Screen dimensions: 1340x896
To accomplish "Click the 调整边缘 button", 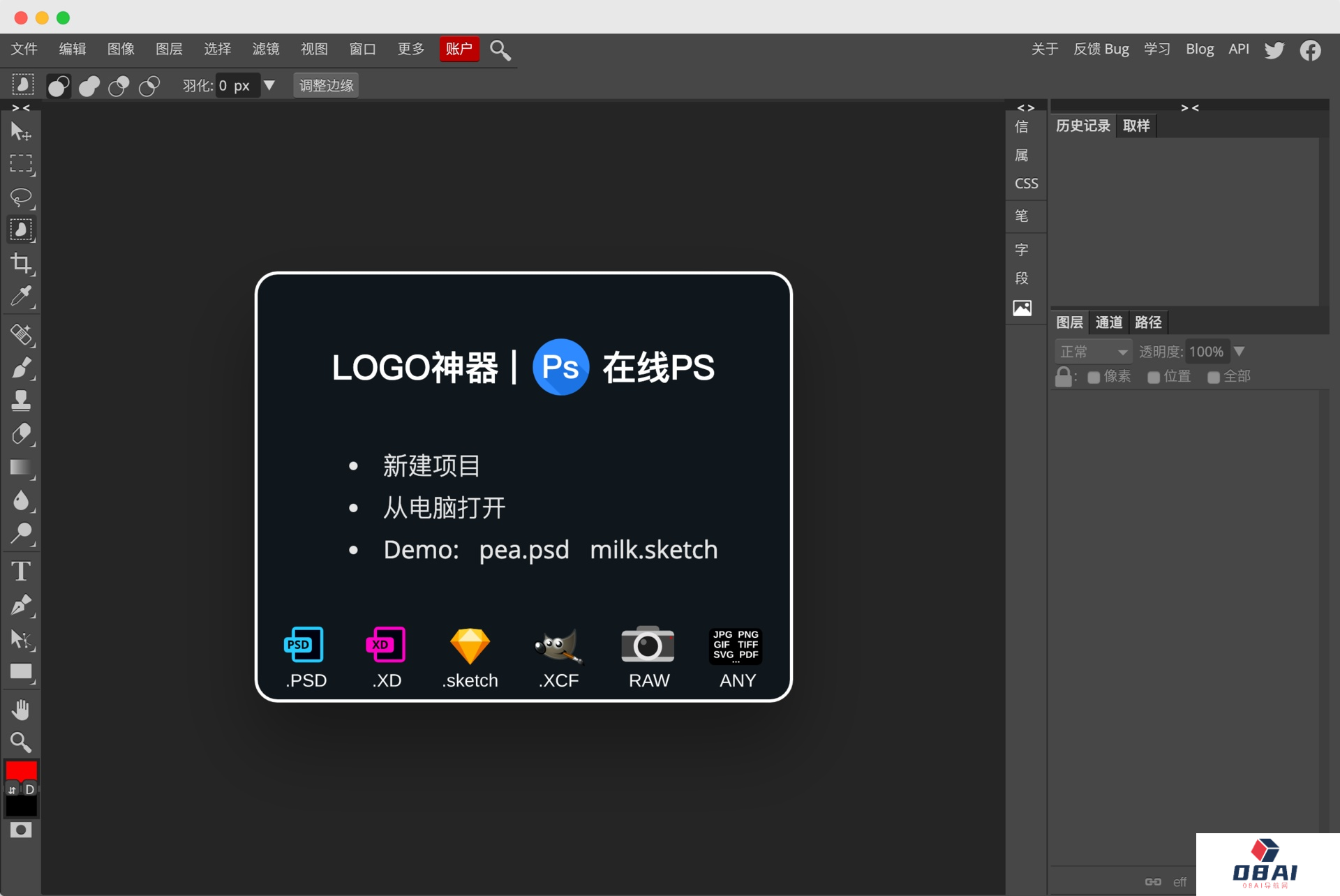I will point(326,86).
